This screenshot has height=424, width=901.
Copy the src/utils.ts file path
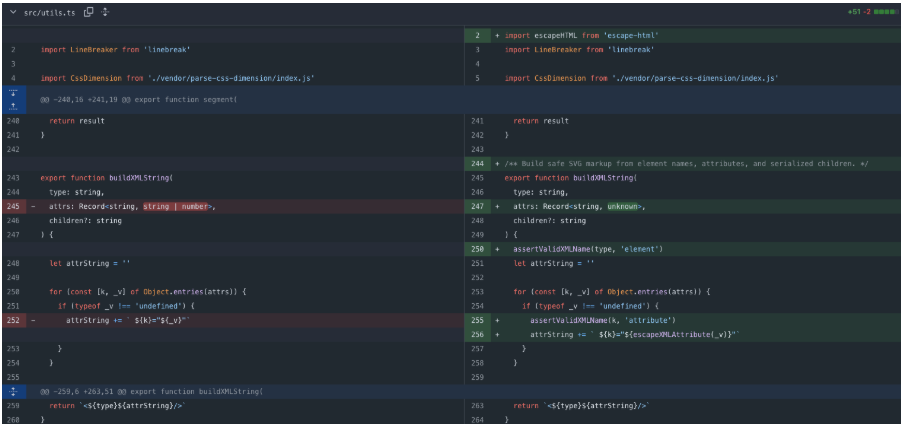click(x=88, y=12)
